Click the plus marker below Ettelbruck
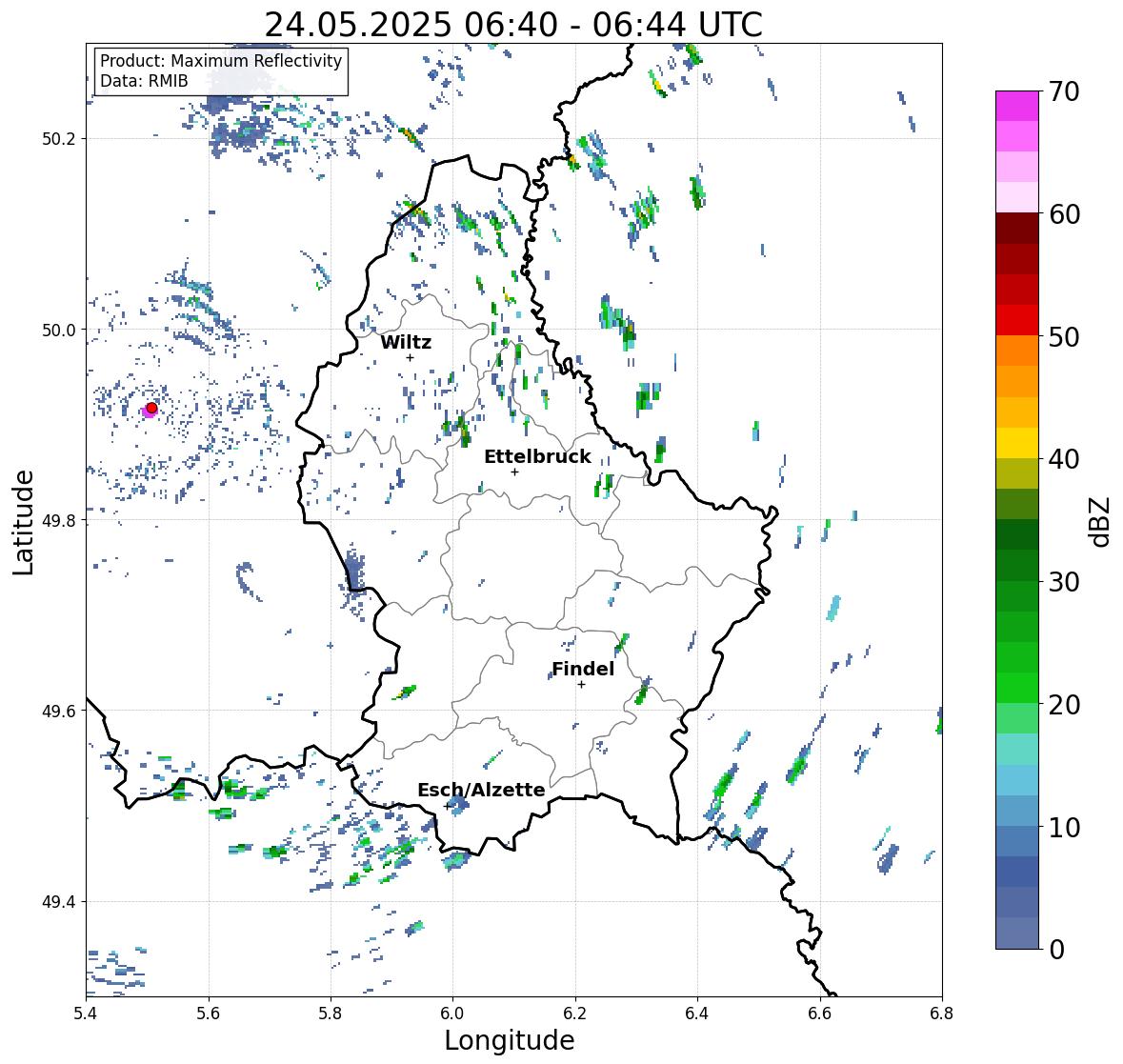 pos(514,472)
